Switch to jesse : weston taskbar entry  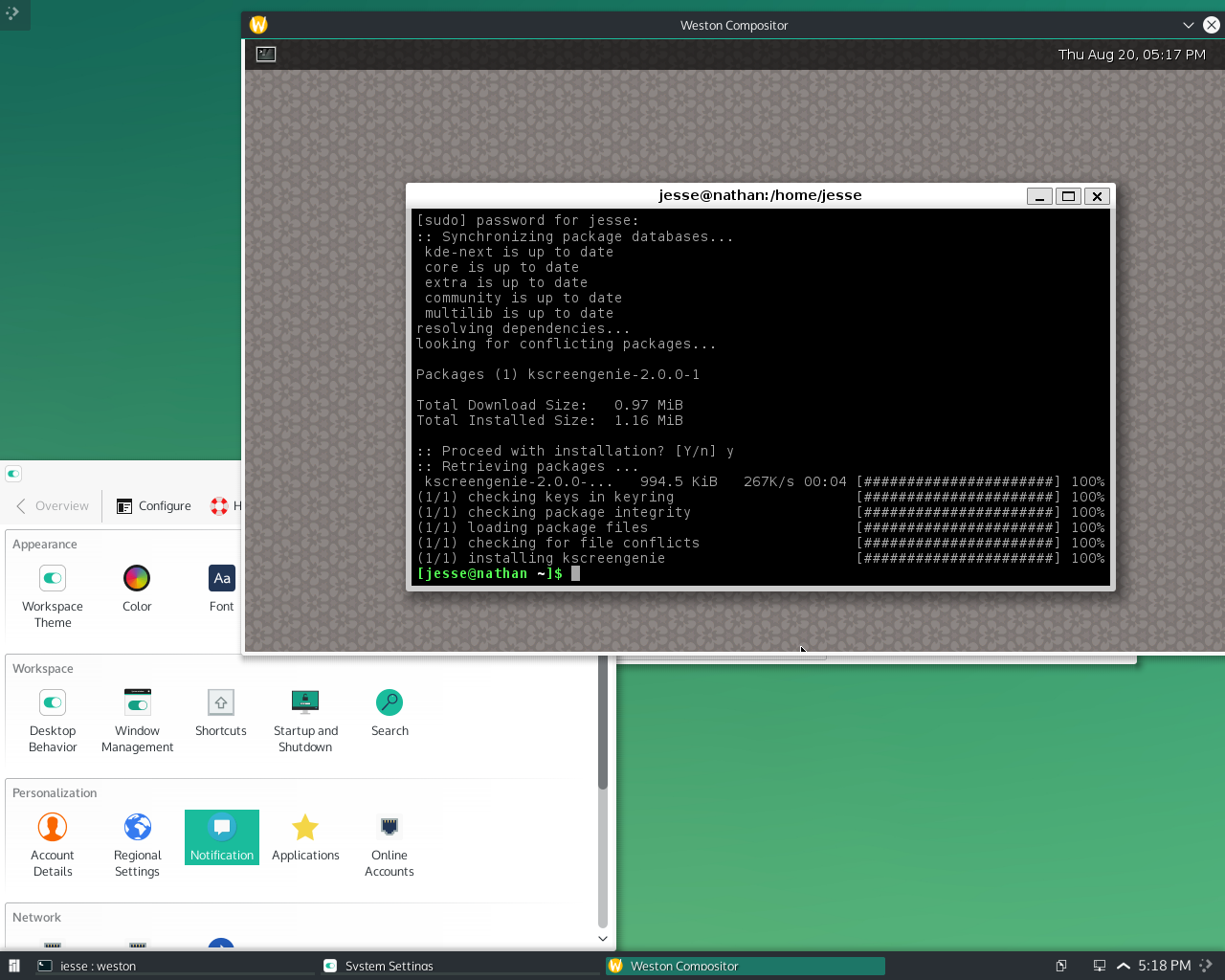click(x=174, y=966)
